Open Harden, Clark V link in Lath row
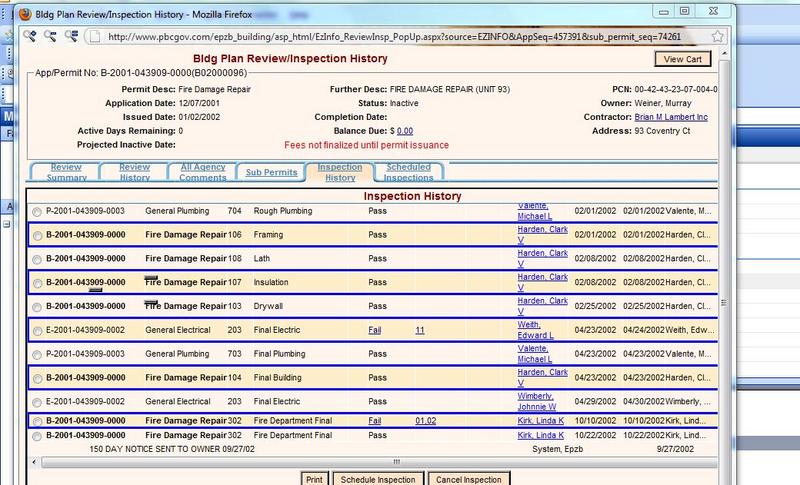 (542, 259)
